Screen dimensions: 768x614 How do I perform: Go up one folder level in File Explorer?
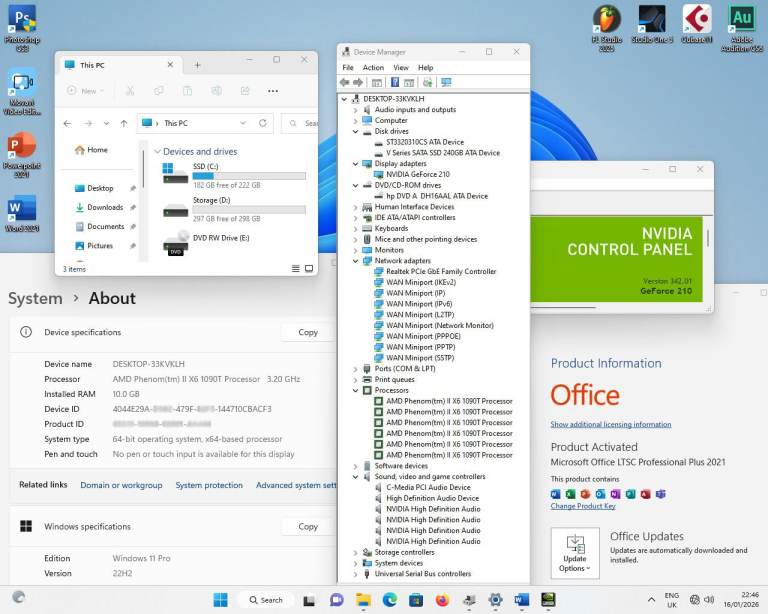pyautogui.click(x=124, y=123)
